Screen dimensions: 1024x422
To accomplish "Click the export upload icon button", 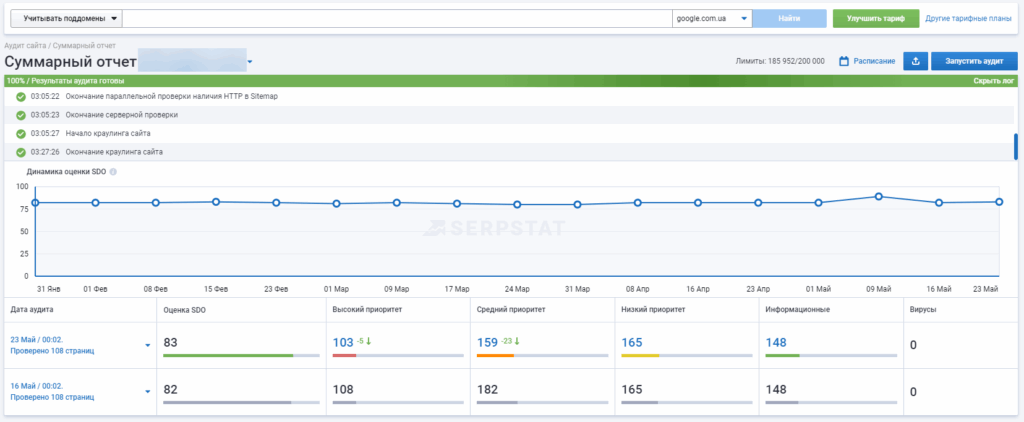I will point(915,61).
